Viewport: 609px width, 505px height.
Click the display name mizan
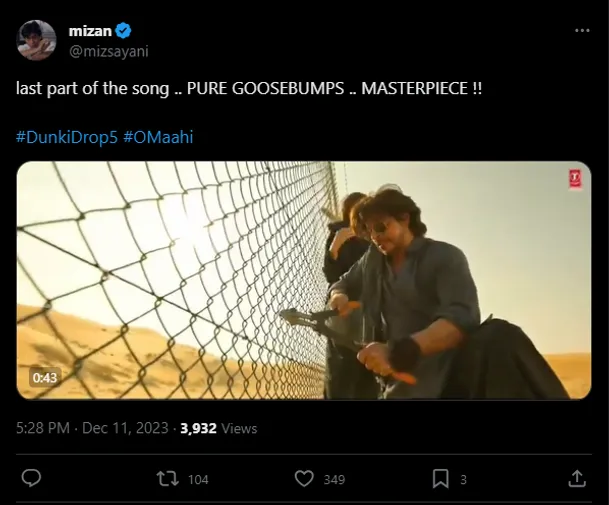(88, 31)
